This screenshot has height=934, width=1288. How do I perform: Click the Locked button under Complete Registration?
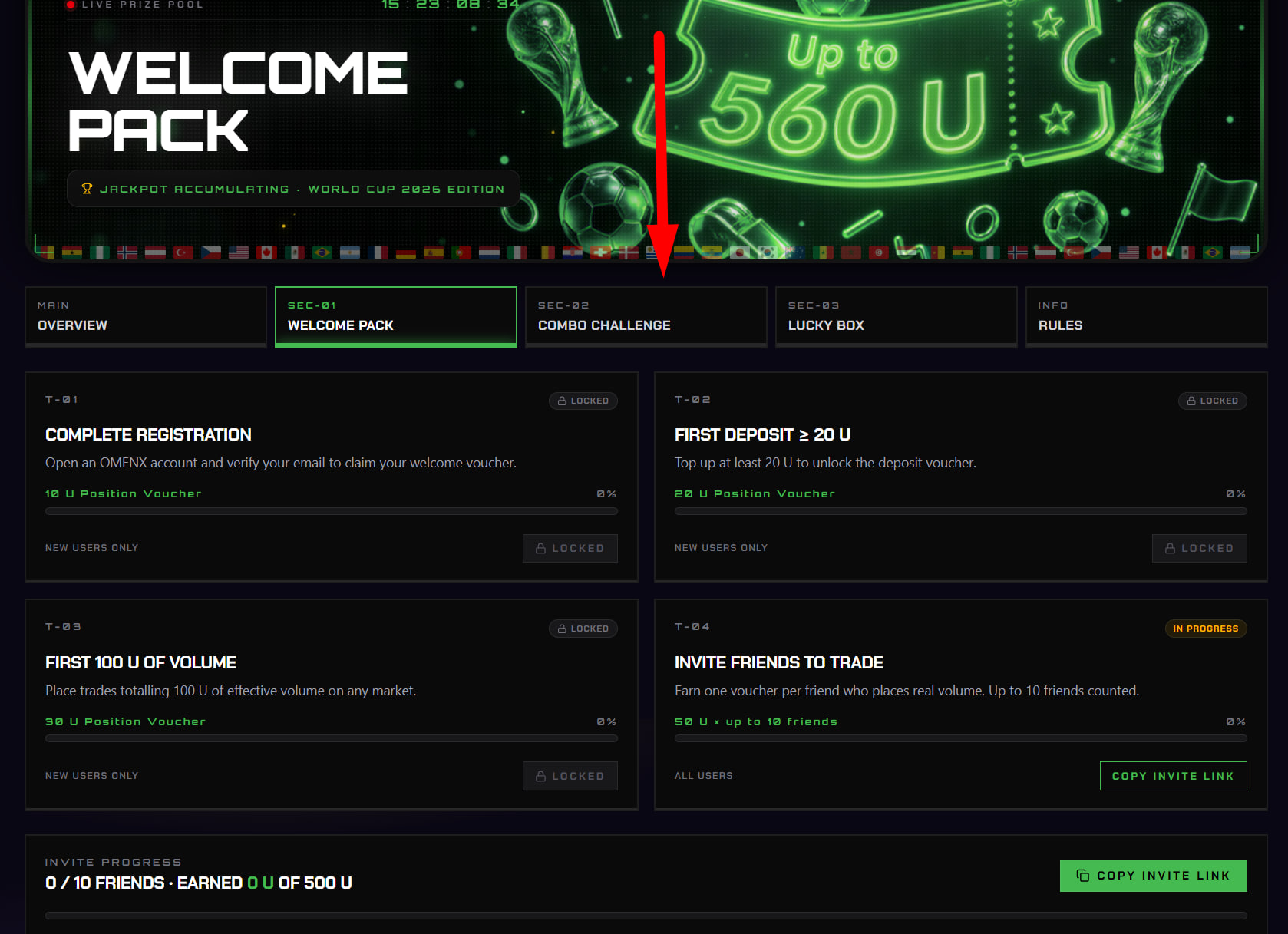coord(570,548)
